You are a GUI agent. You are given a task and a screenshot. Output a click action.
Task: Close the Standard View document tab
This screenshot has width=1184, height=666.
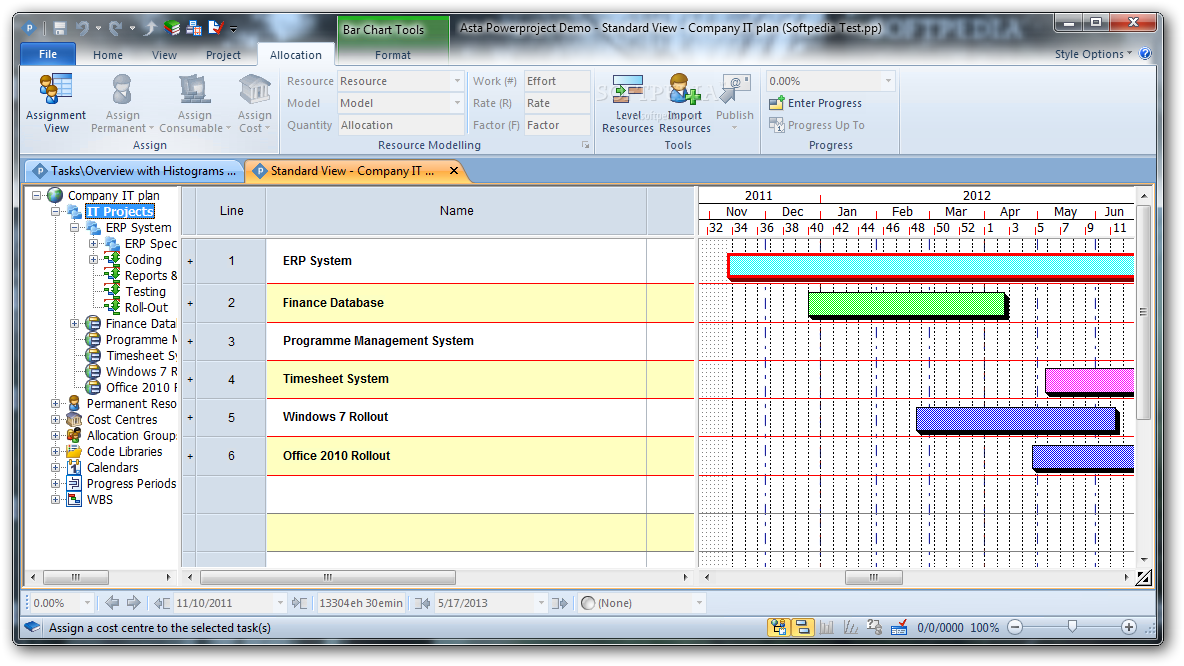pos(454,171)
